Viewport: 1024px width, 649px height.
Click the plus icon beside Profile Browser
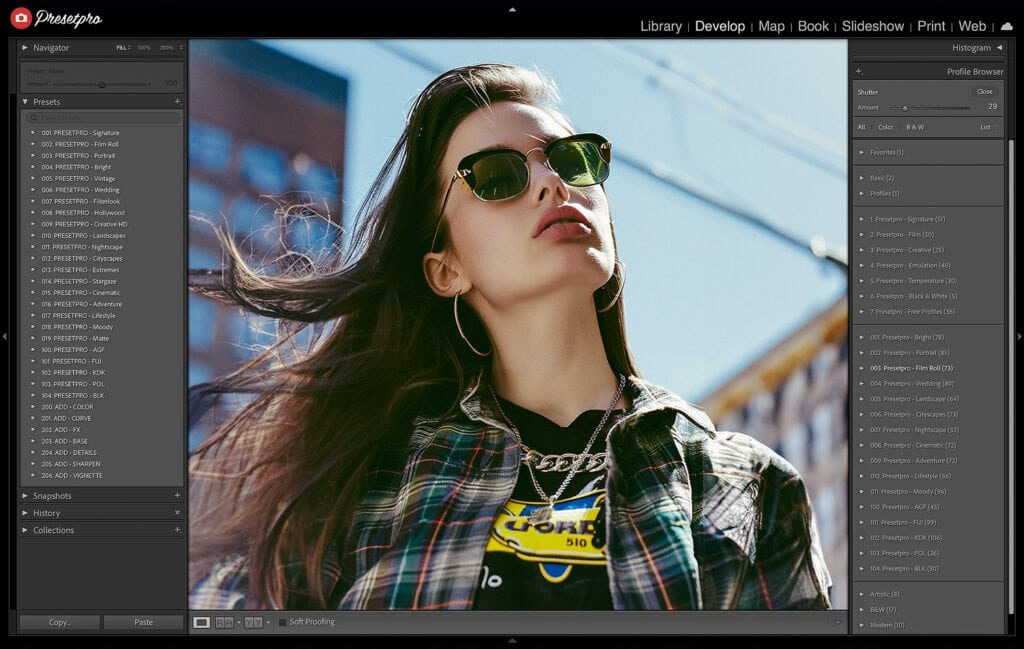click(859, 72)
